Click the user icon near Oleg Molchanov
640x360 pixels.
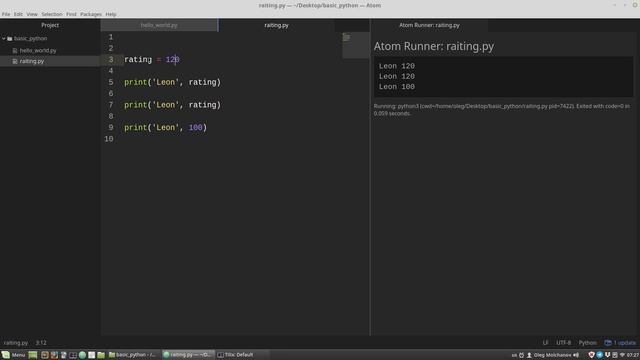[529, 355]
